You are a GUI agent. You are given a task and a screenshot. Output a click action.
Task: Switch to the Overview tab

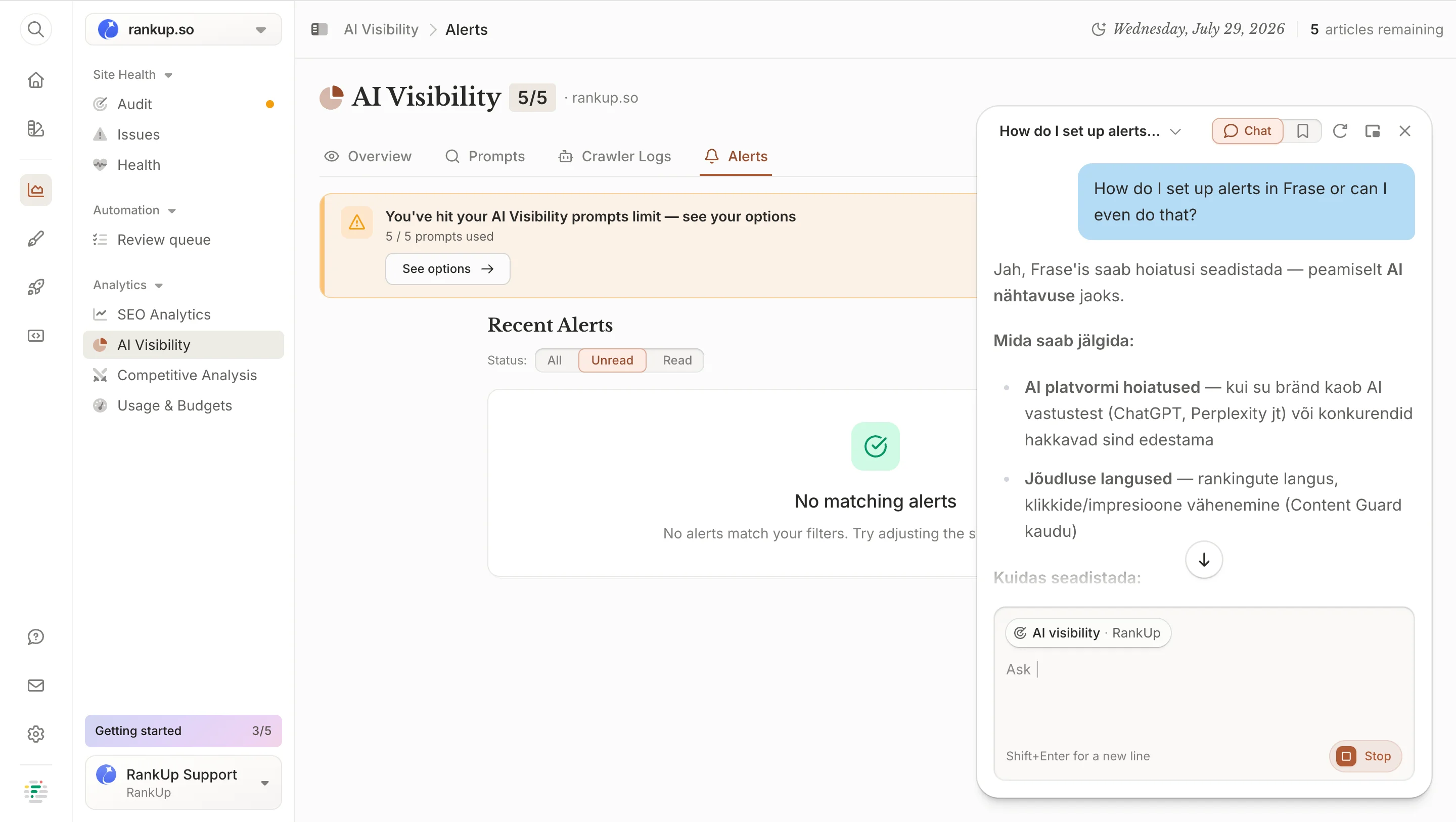click(368, 157)
